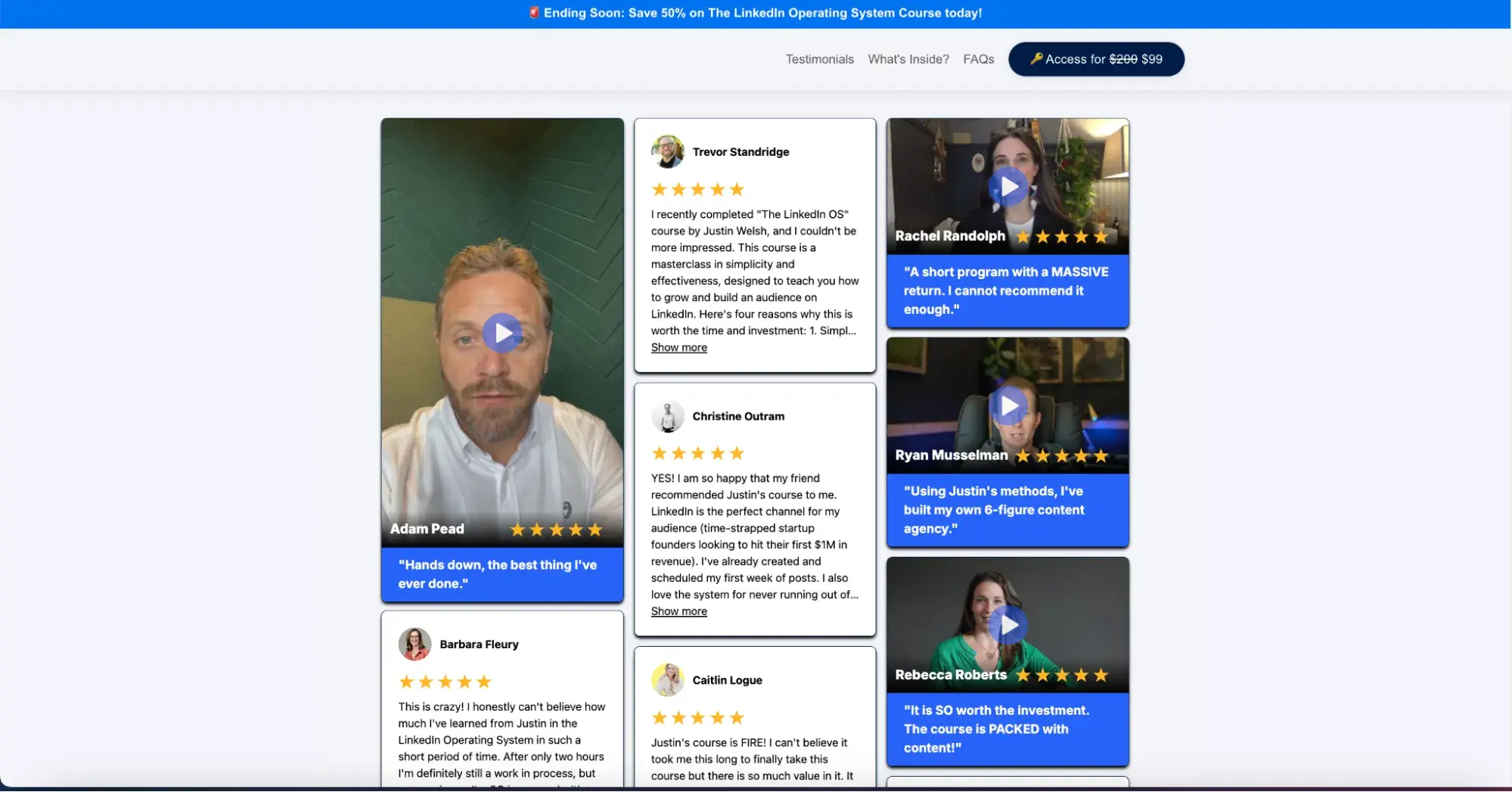
Task: Select the name Trevor Standridge
Action: (x=740, y=152)
